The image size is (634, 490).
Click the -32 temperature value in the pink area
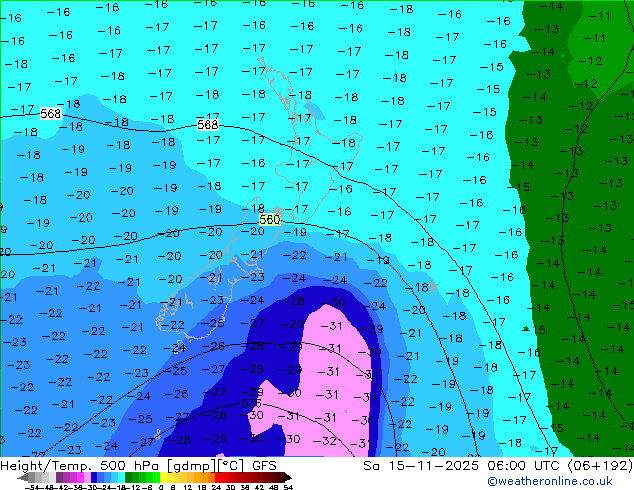tap(324, 441)
